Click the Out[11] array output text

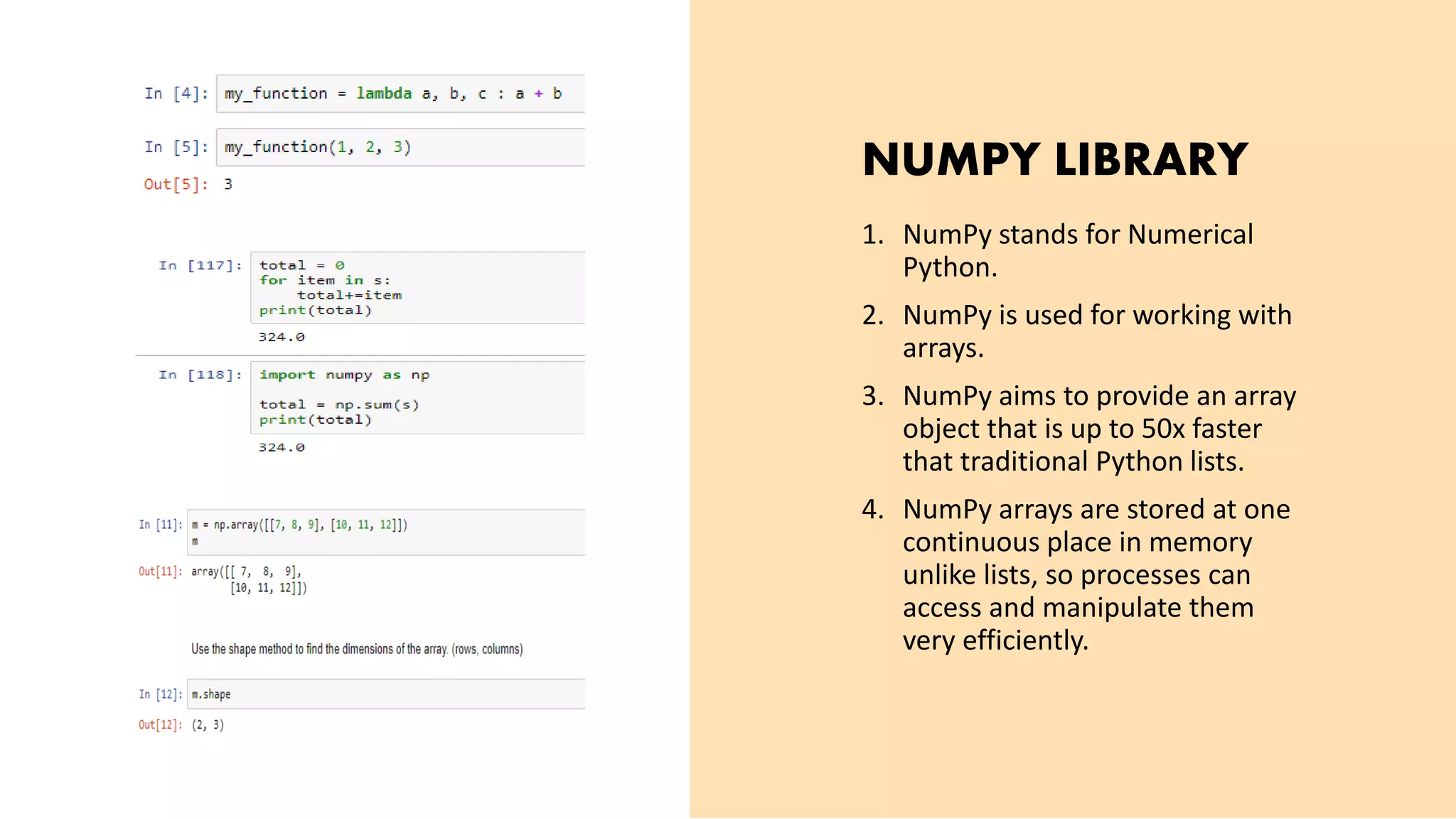249,579
